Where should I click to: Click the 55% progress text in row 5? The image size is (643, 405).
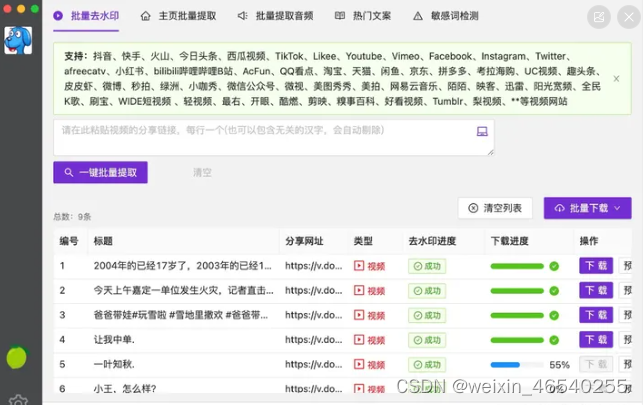[559, 365]
